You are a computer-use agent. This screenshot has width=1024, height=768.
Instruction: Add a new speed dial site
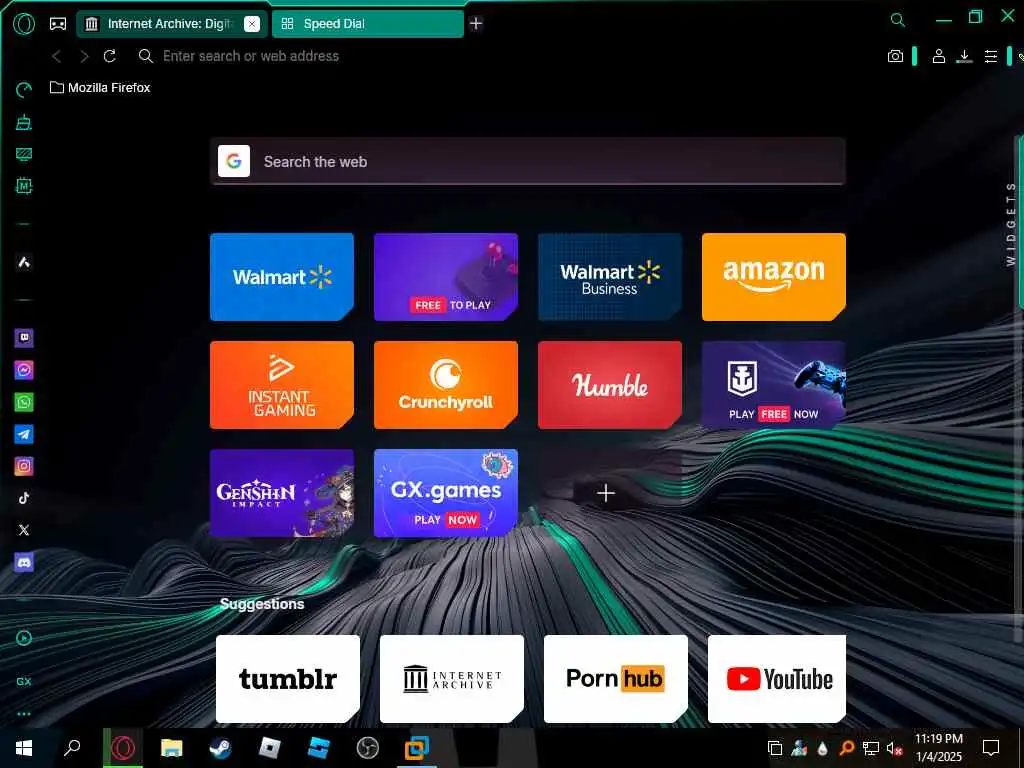(606, 493)
